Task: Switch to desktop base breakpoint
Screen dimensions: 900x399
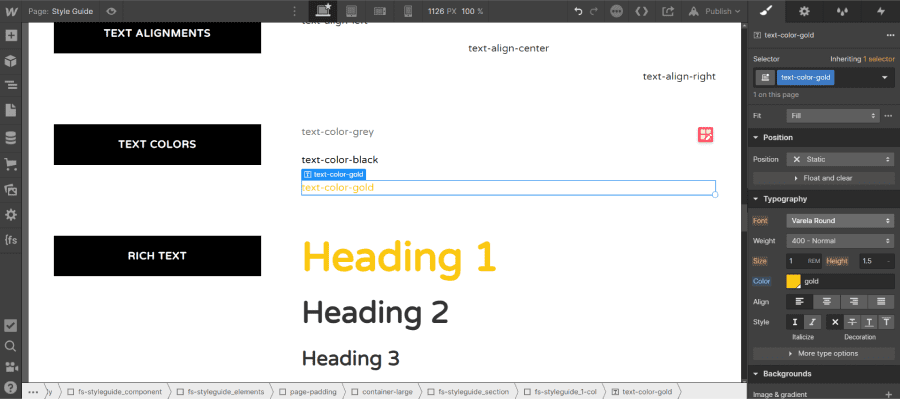Action: pos(324,11)
